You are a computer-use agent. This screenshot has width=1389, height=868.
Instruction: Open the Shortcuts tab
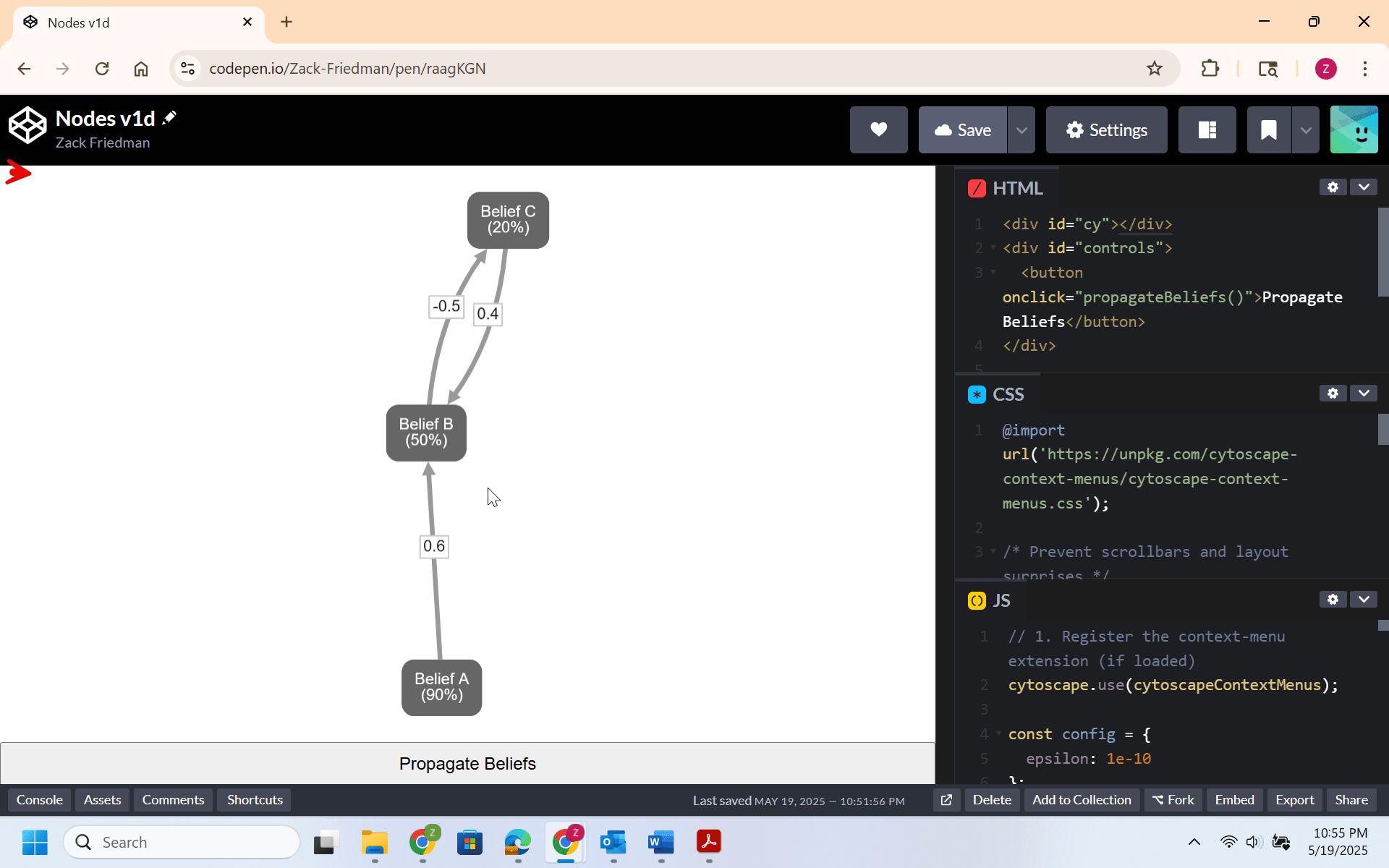click(x=255, y=800)
